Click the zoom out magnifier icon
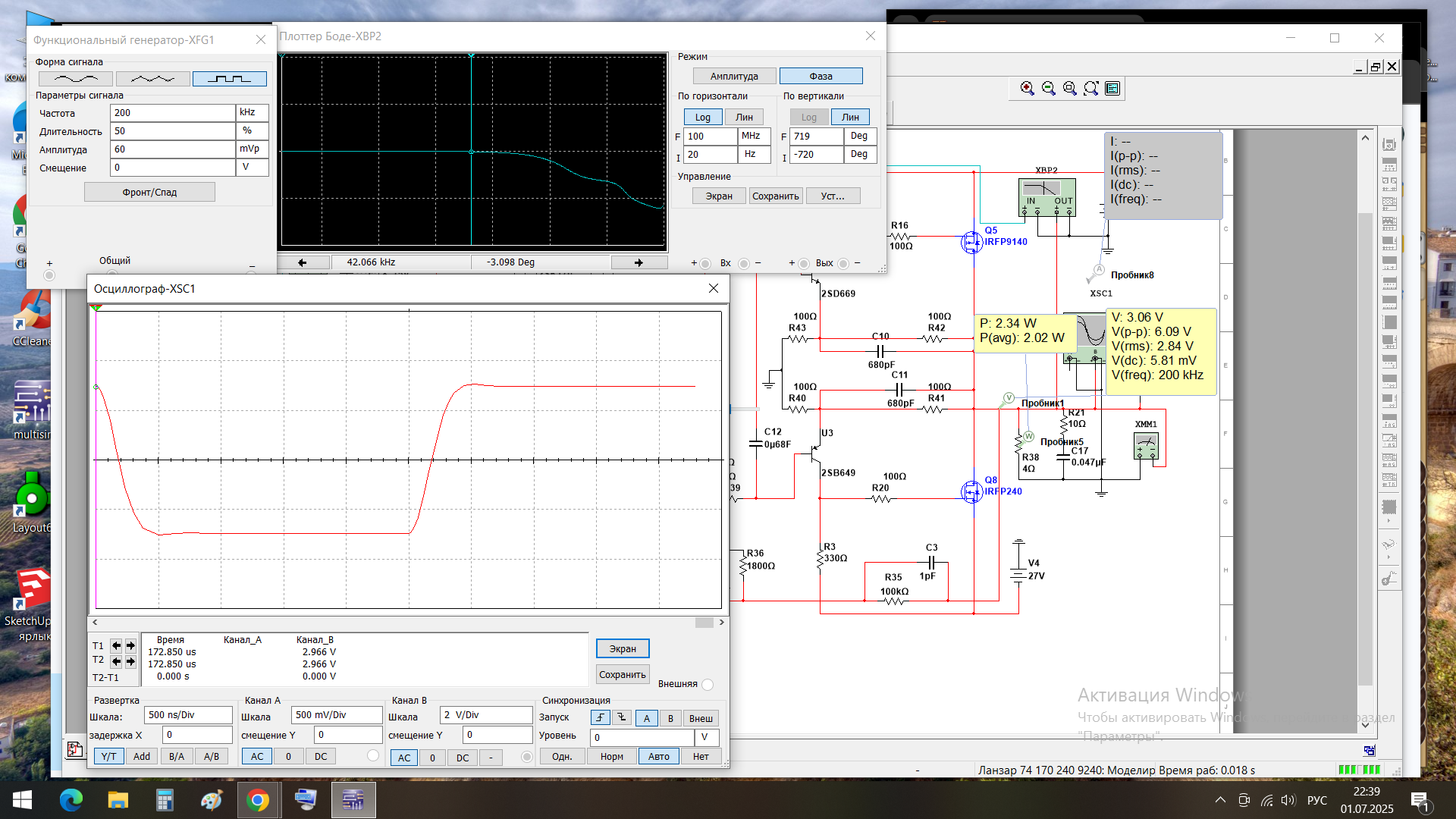 [x=1048, y=89]
